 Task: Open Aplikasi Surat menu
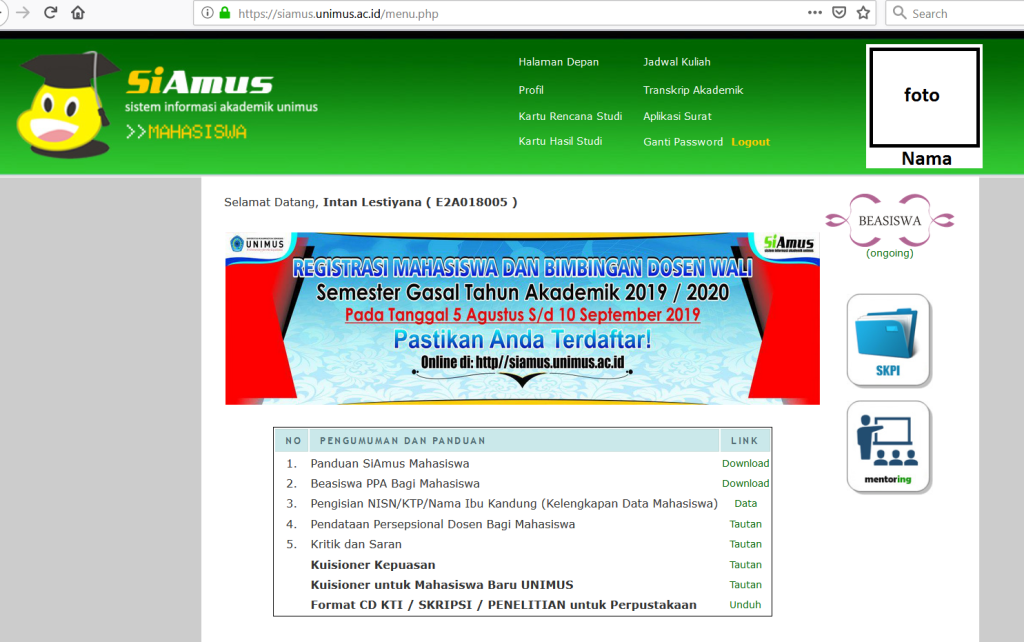click(x=677, y=116)
